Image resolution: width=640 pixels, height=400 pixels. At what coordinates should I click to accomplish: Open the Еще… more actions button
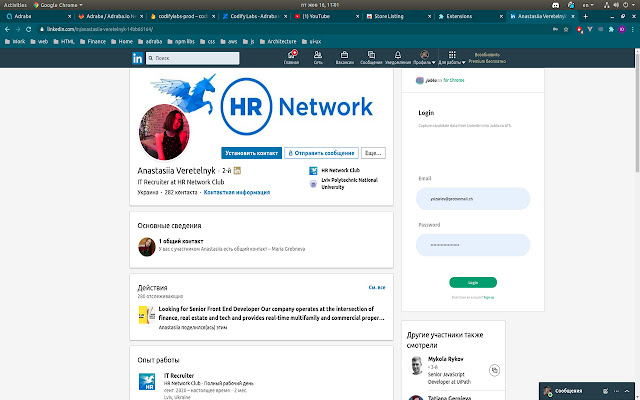point(373,153)
